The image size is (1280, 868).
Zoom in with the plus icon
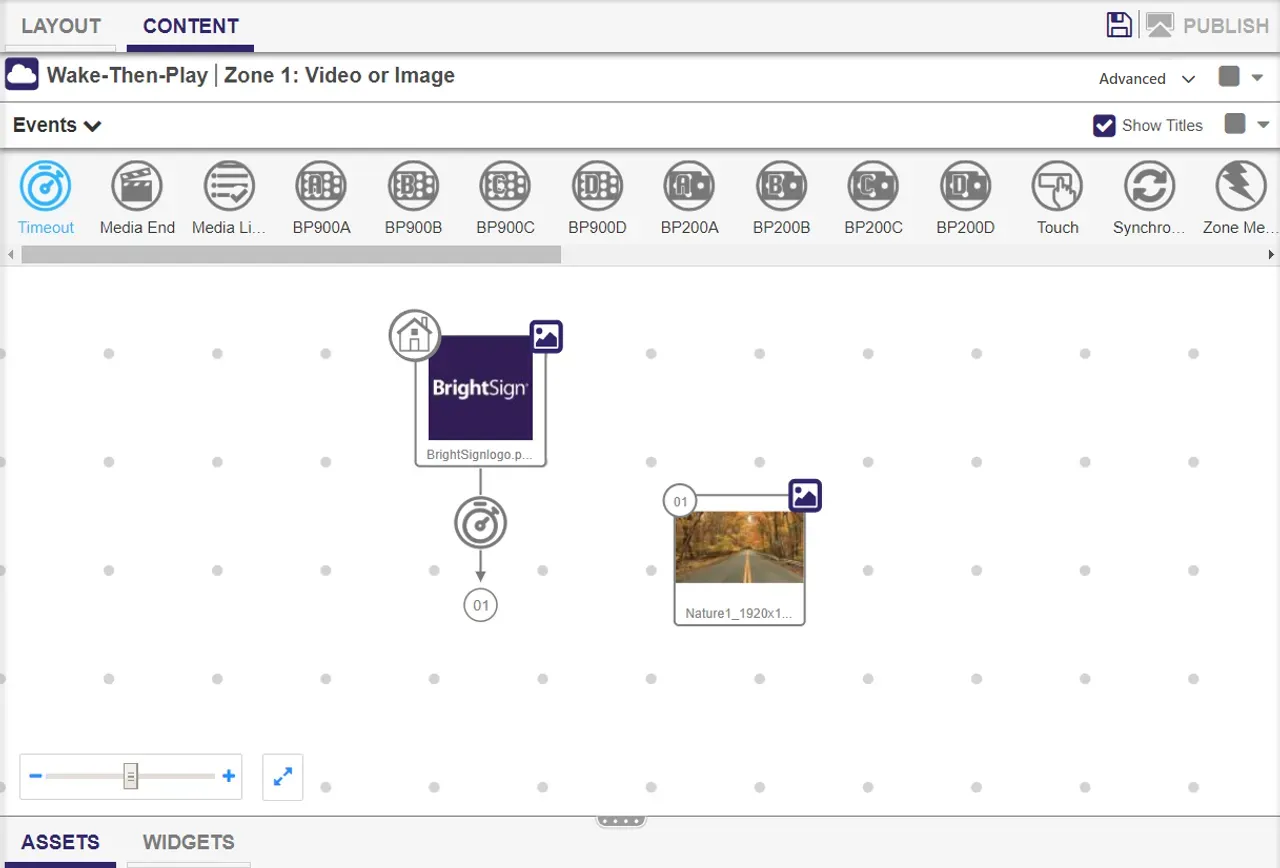pos(229,776)
